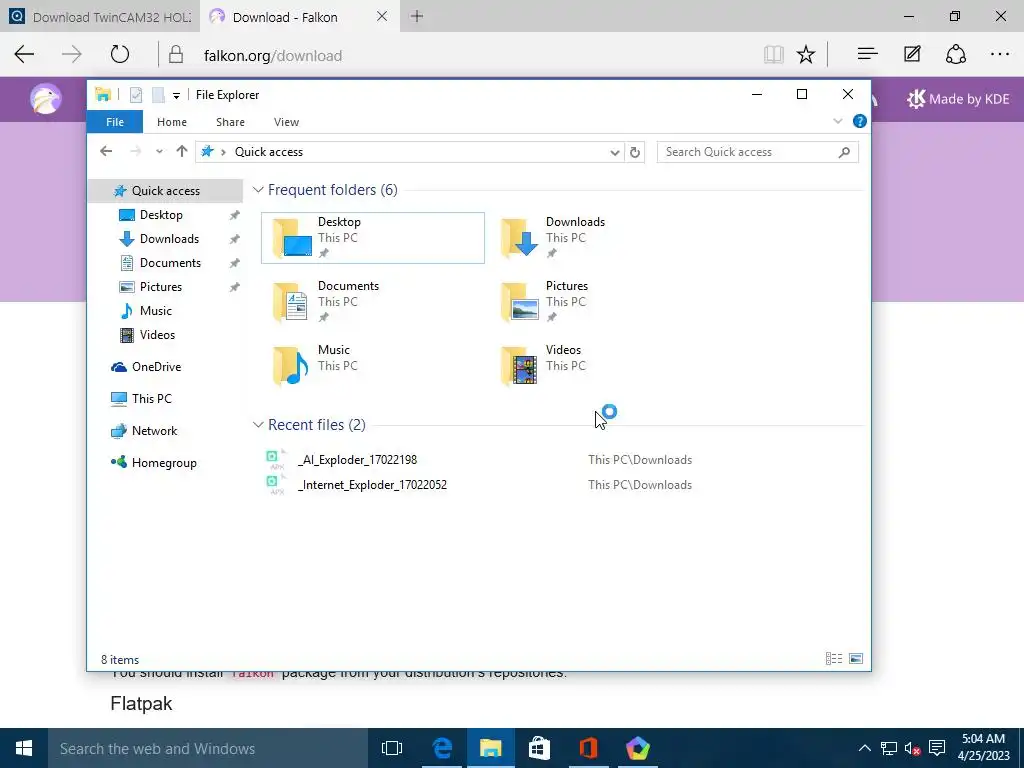Image resolution: width=1024 pixels, height=768 pixels.
Task: Click browser back arrow in Edge
Action: pyautogui.click(x=25, y=55)
